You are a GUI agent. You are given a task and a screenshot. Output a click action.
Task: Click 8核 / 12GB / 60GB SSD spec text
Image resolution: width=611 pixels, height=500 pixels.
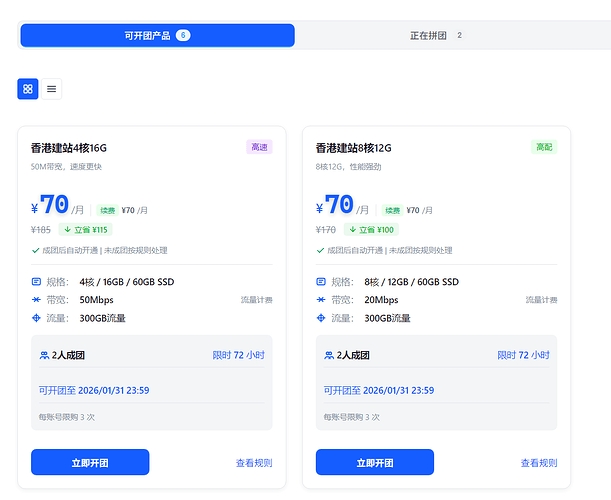pyautogui.click(x=411, y=282)
